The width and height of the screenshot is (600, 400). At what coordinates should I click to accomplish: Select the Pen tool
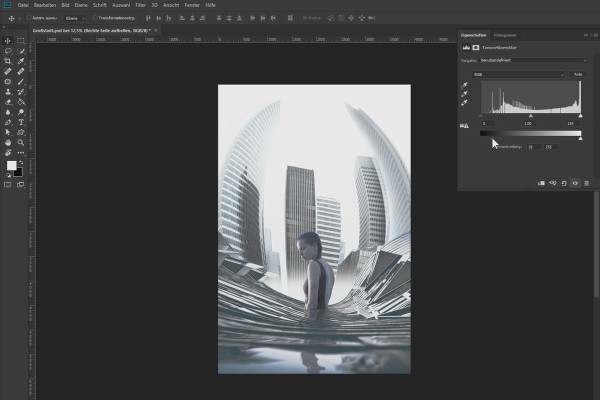click(8, 122)
